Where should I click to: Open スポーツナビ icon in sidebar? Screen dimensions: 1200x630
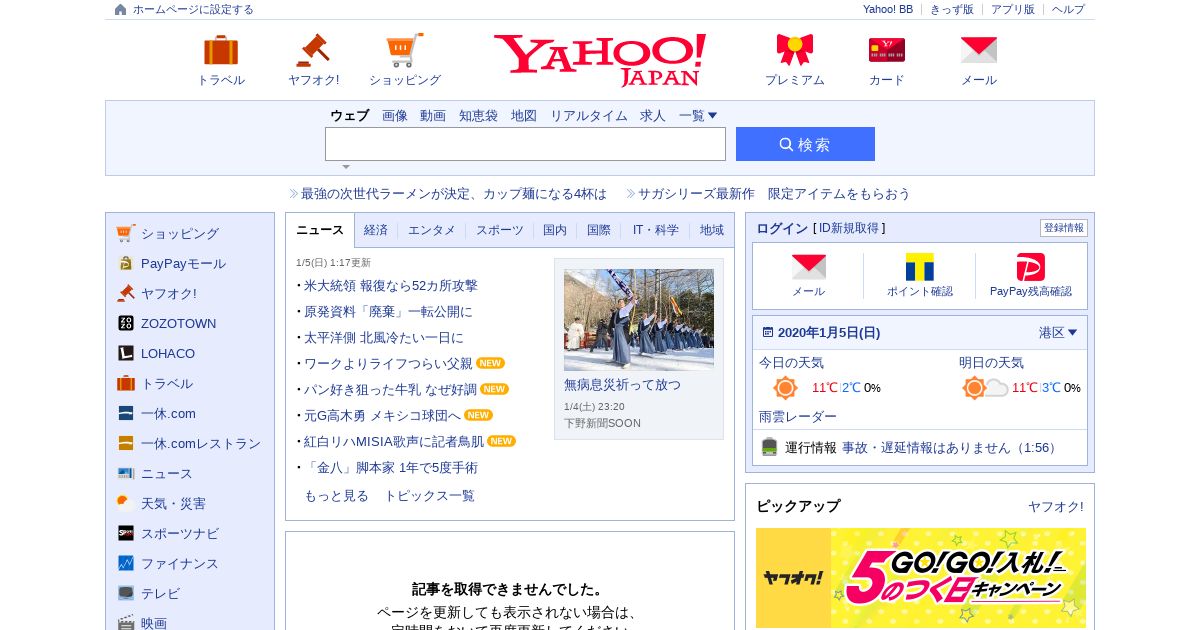point(125,533)
